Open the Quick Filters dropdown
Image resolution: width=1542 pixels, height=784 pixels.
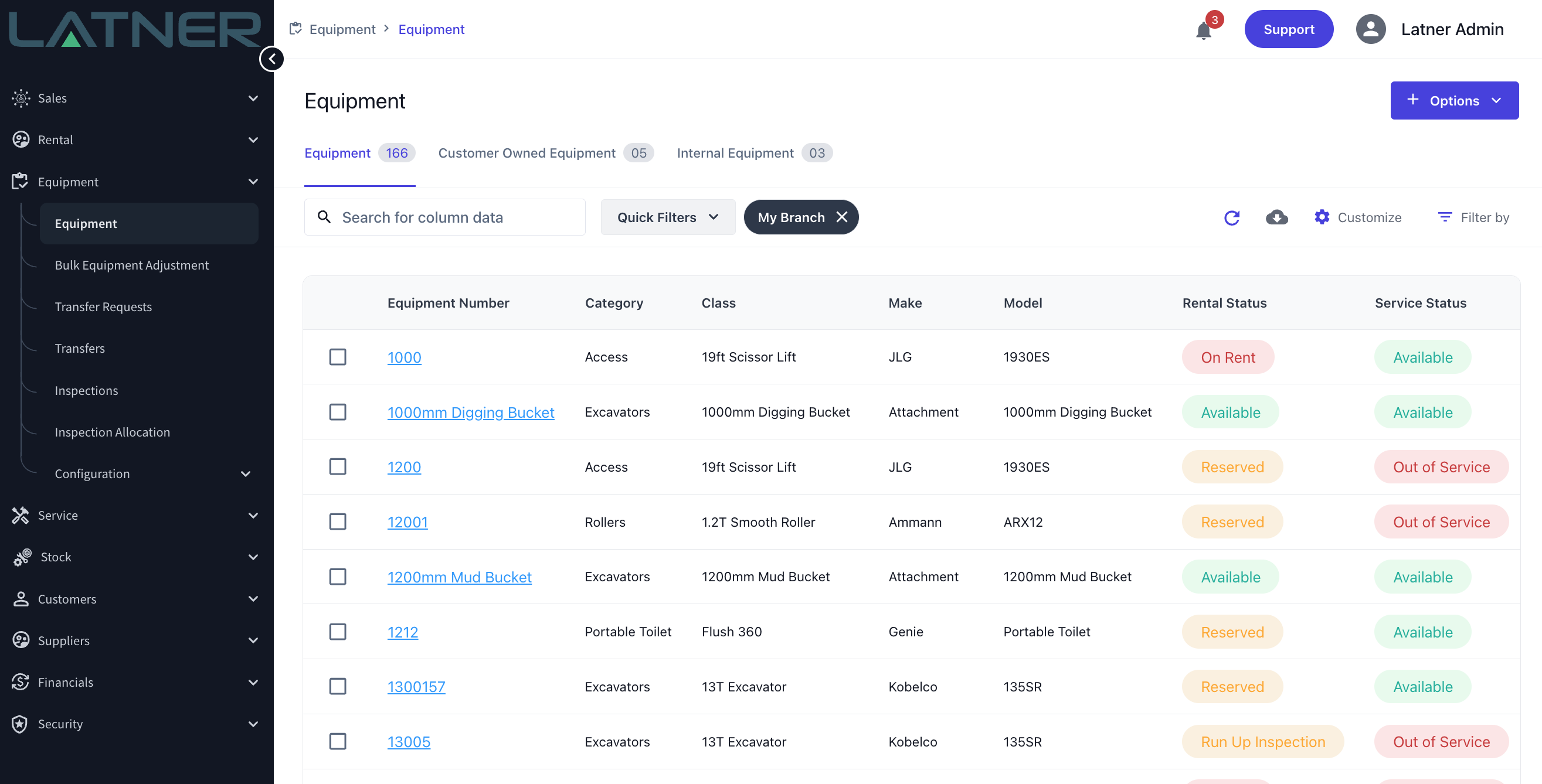[667, 217]
